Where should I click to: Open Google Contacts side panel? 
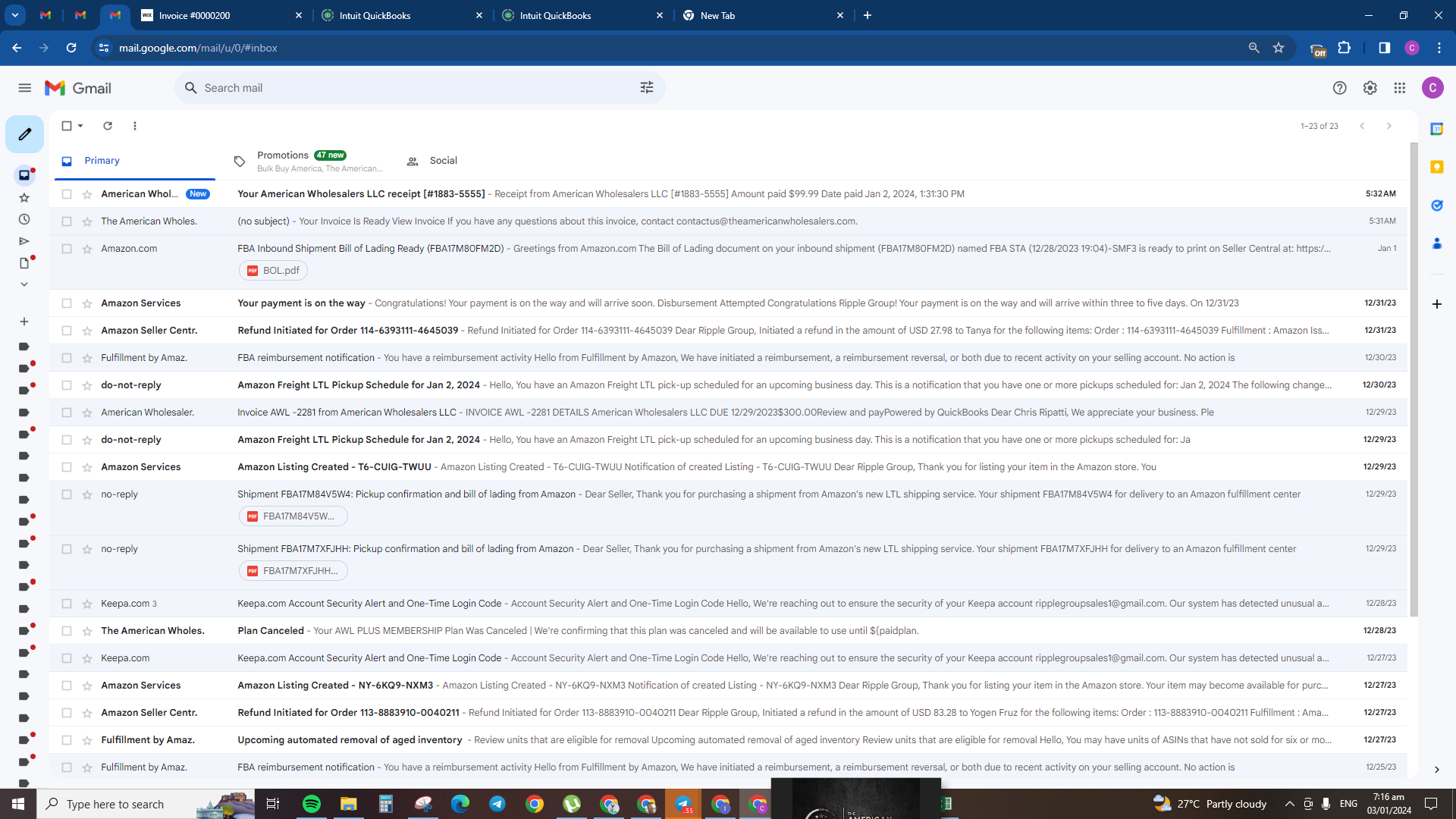click(x=1436, y=243)
